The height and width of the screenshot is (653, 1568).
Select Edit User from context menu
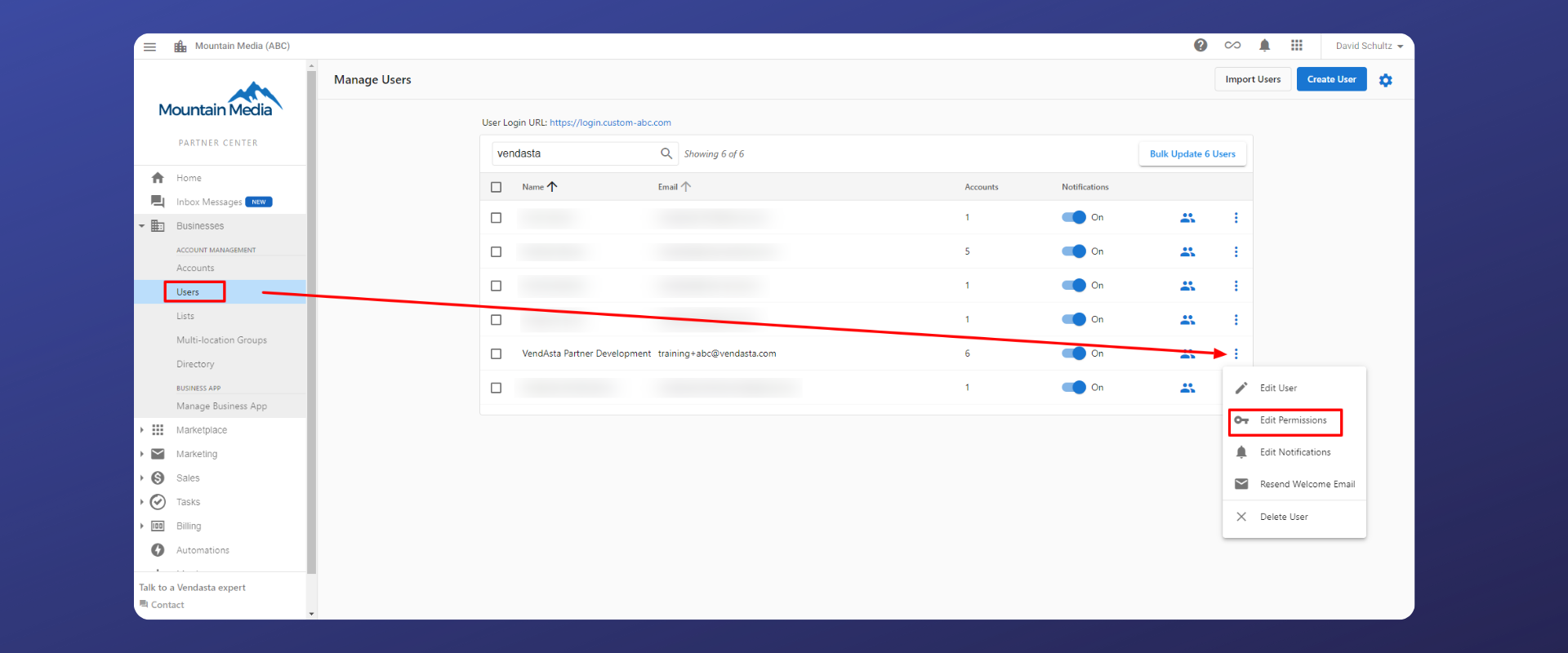(x=1294, y=388)
